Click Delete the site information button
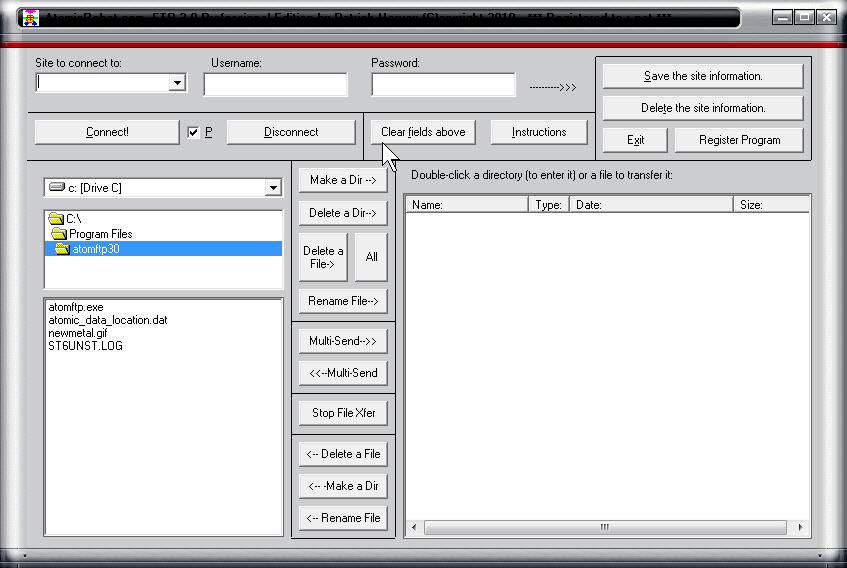Screen dimensions: 847x568 (703, 108)
